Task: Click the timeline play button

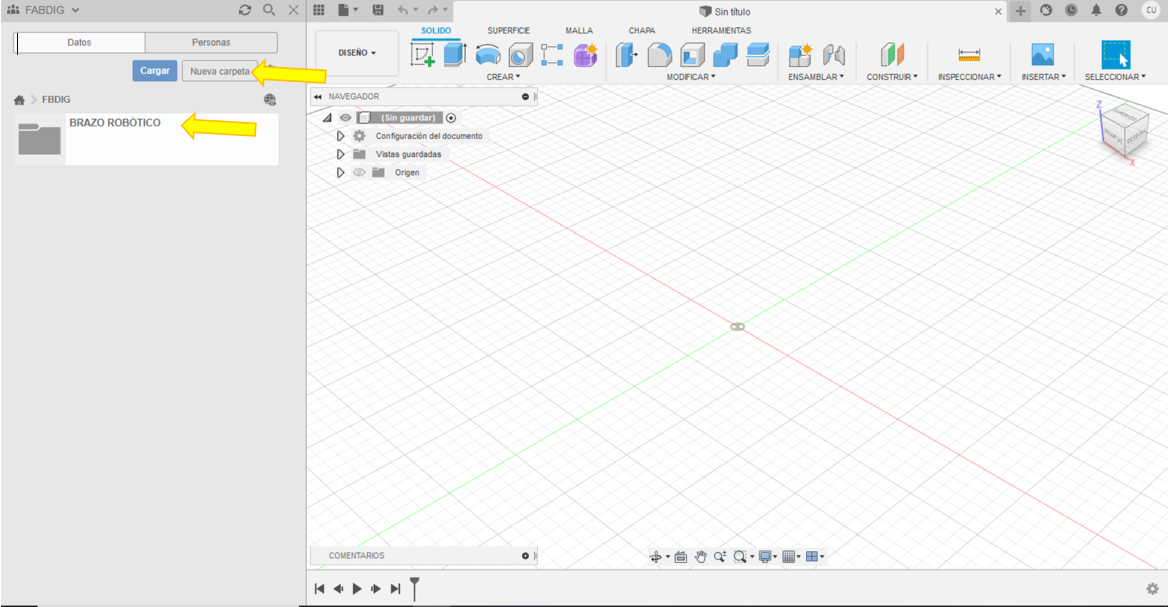Action: (357, 589)
